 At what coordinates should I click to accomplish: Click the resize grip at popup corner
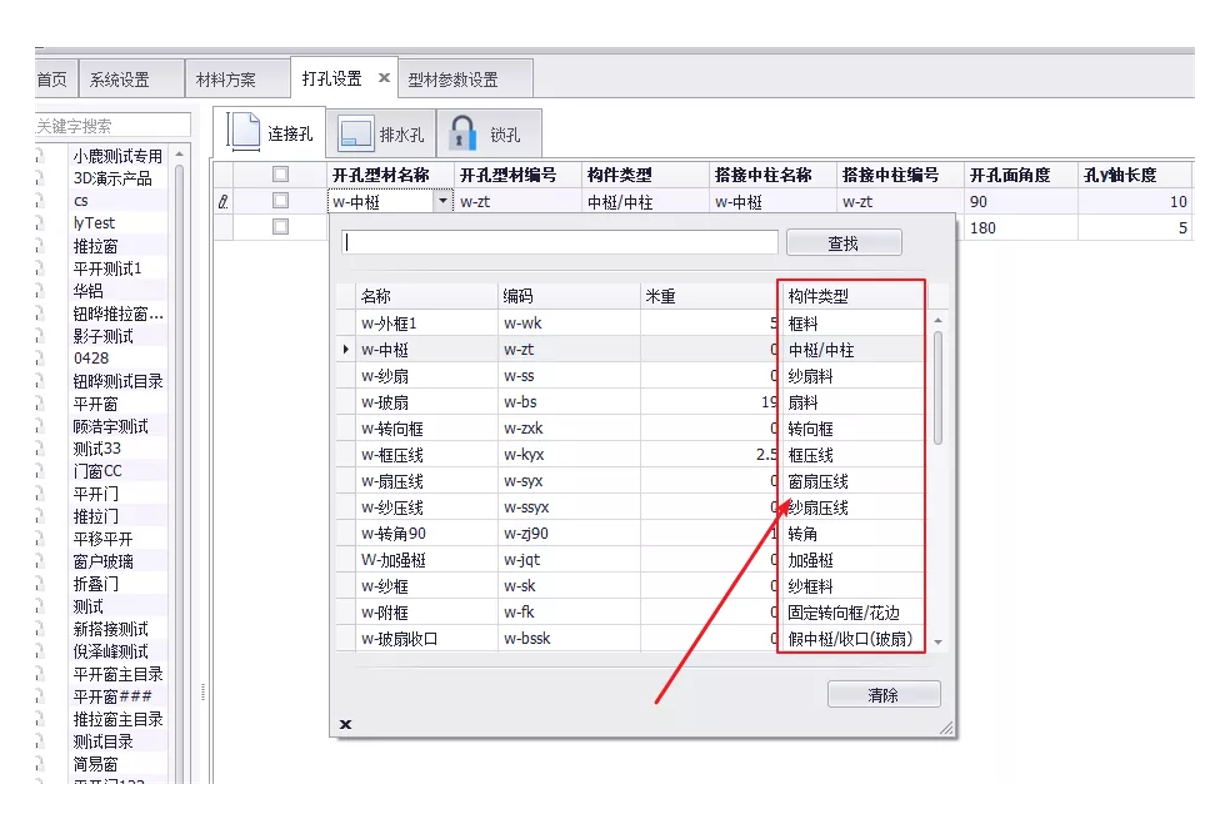coord(945,728)
